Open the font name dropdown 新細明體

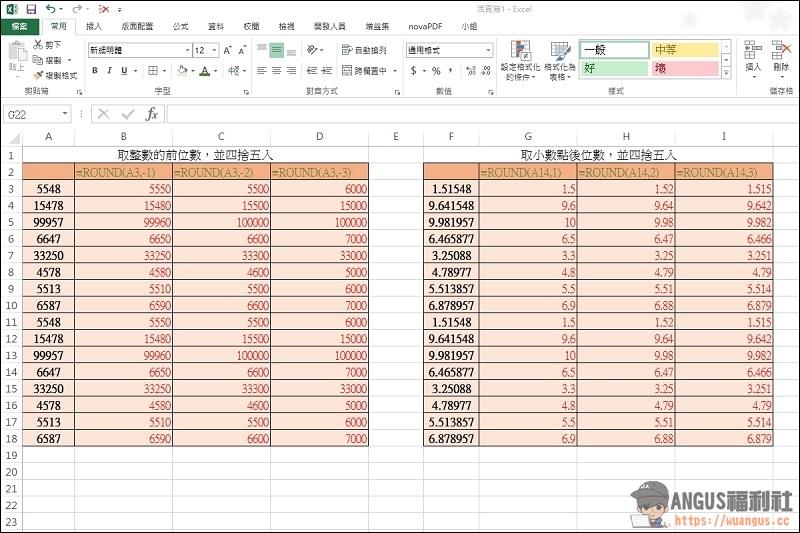point(187,50)
